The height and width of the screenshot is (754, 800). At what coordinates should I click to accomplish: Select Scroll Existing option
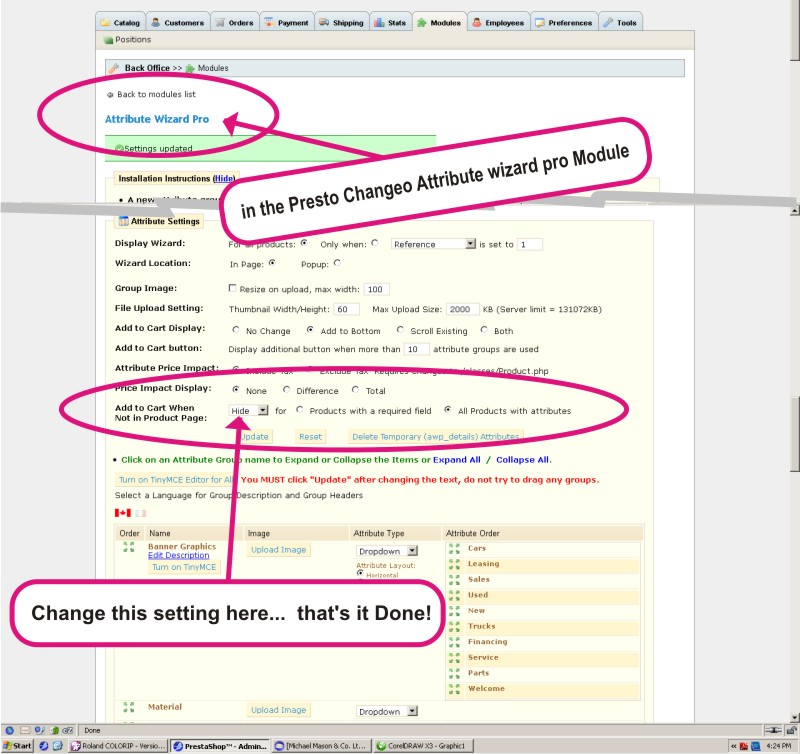coord(400,330)
